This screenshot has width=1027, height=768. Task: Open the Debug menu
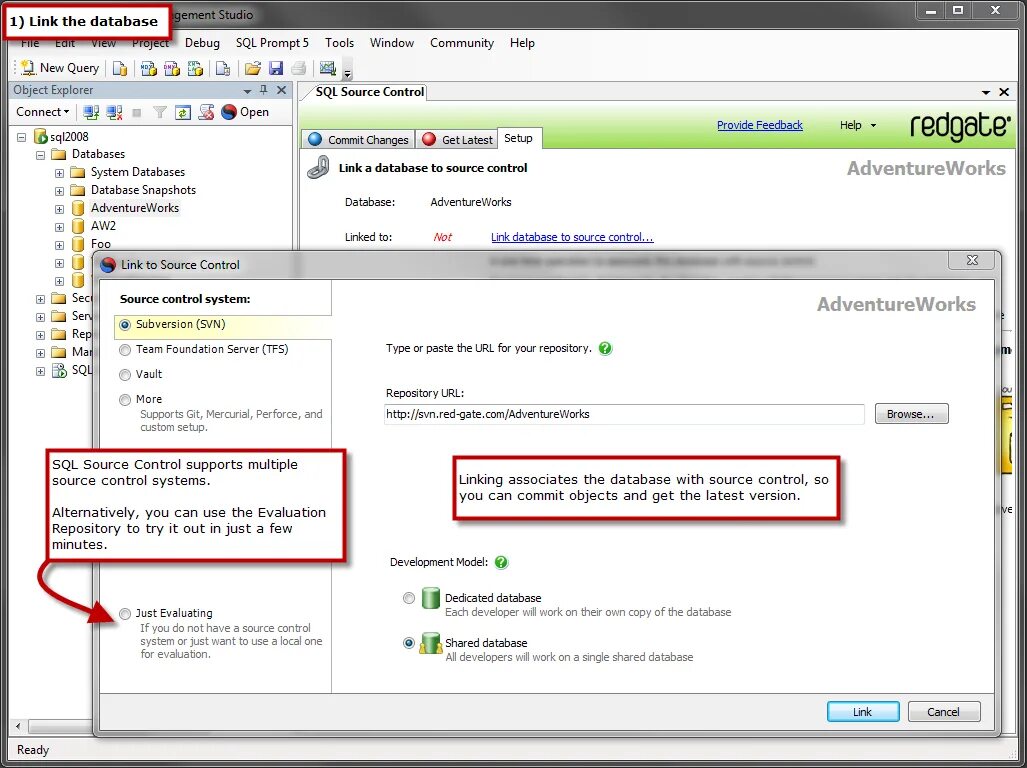point(202,43)
